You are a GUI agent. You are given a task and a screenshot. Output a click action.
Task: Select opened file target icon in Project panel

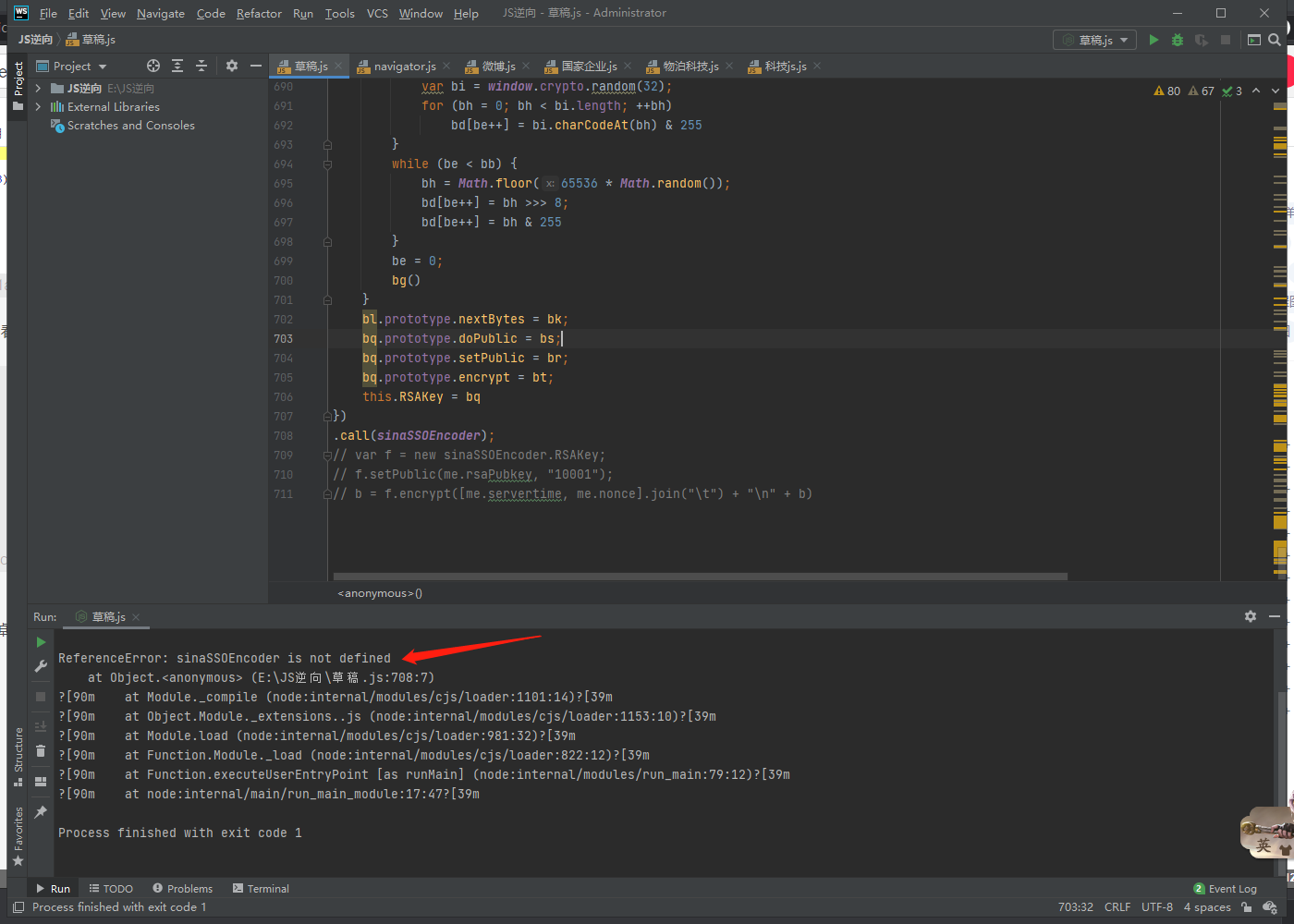(x=153, y=66)
